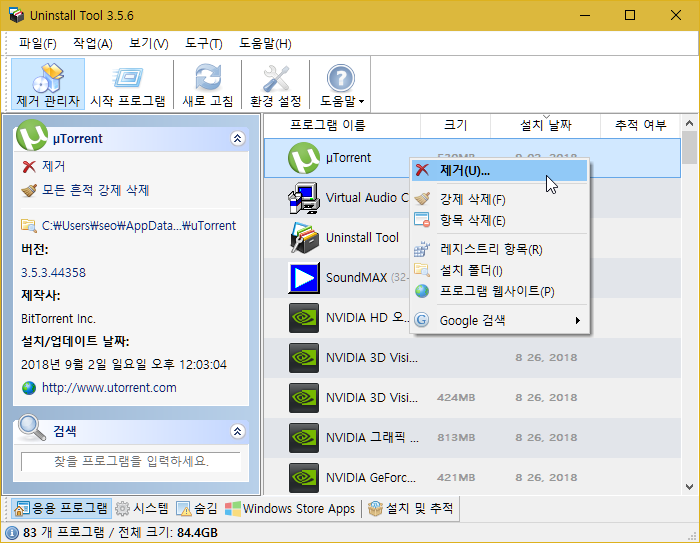Click the globe icon beside 프로그램 웹사이트(P)
Viewport: 700px width, 543px height.
pos(422,291)
